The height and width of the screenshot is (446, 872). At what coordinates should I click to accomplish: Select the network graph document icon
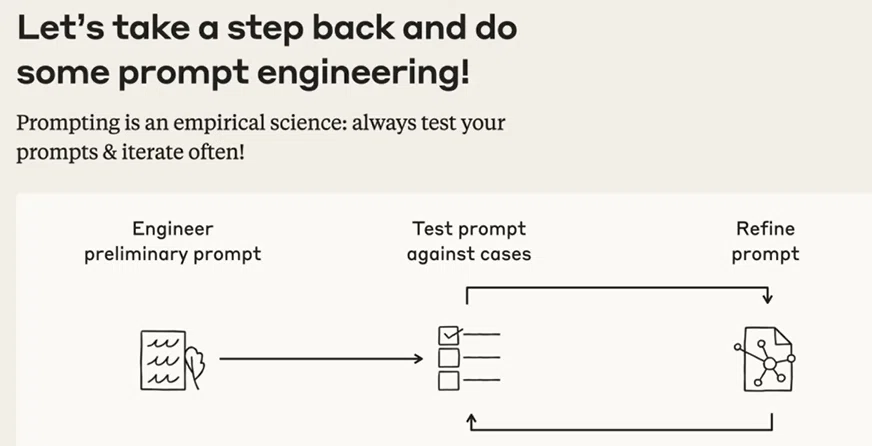765,359
